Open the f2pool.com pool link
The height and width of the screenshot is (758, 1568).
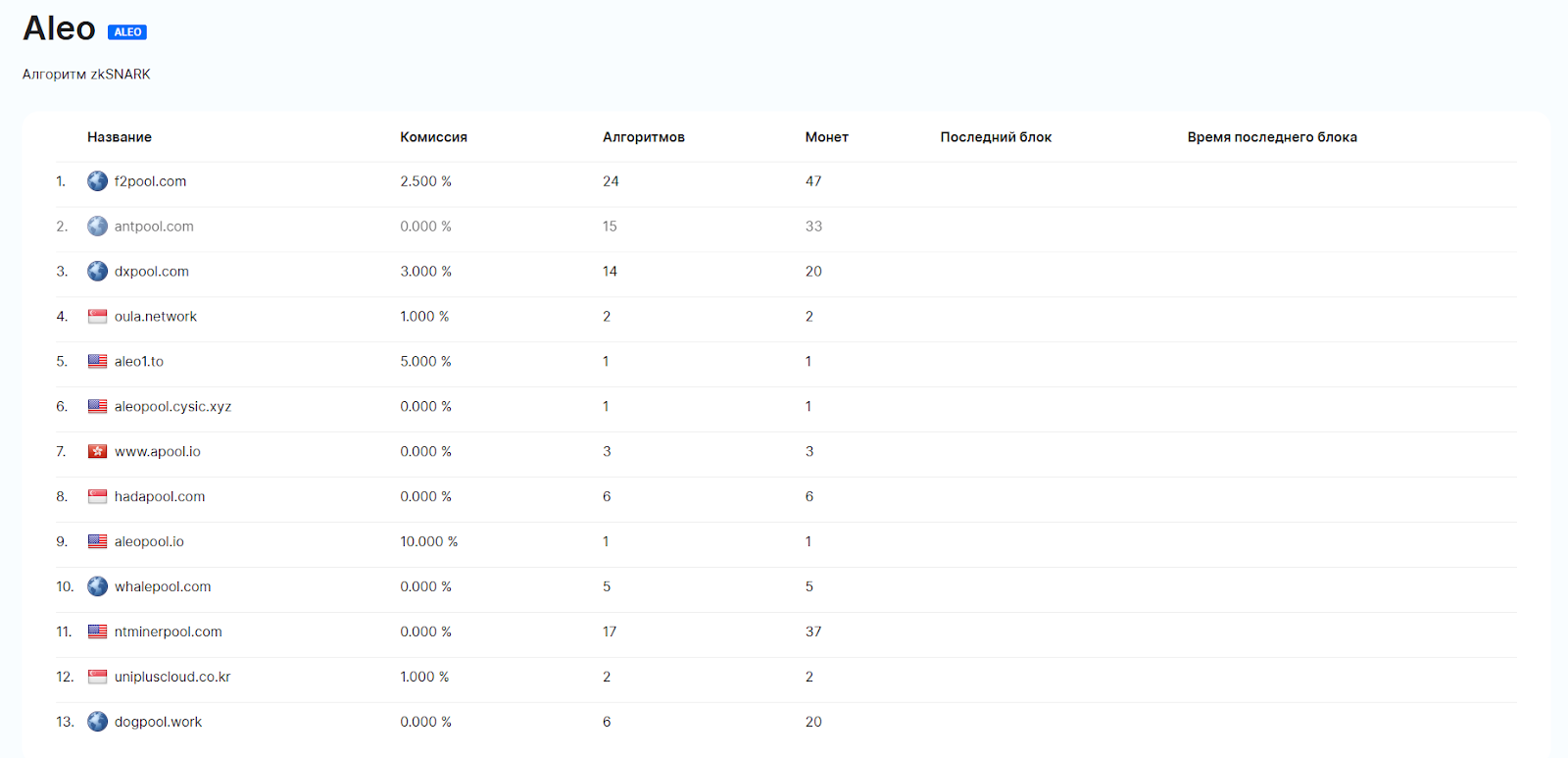[150, 181]
